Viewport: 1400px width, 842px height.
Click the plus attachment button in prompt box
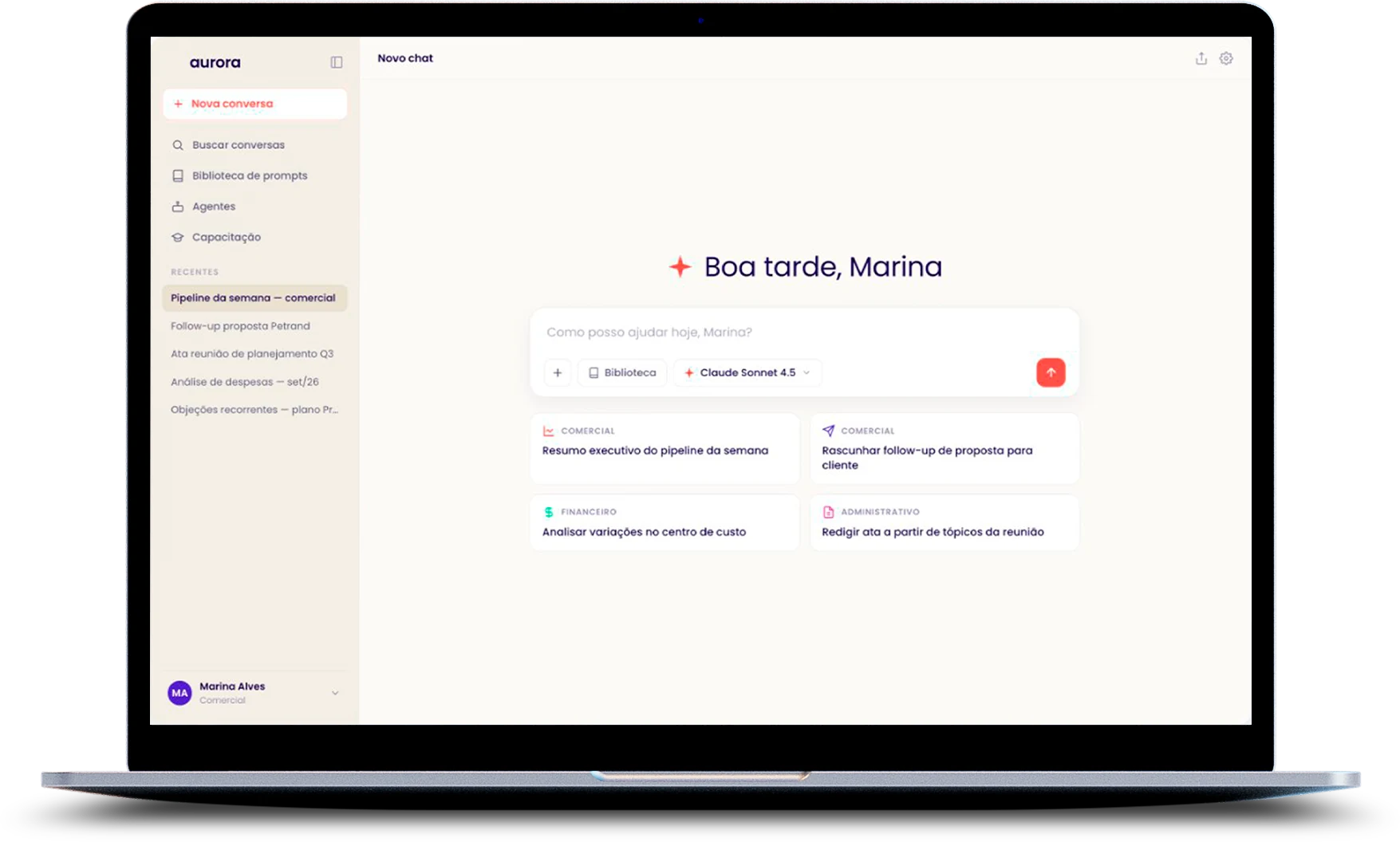coord(558,372)
